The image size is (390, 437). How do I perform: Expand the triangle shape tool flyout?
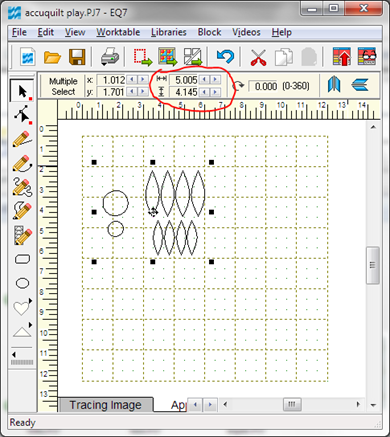point(31,325)
